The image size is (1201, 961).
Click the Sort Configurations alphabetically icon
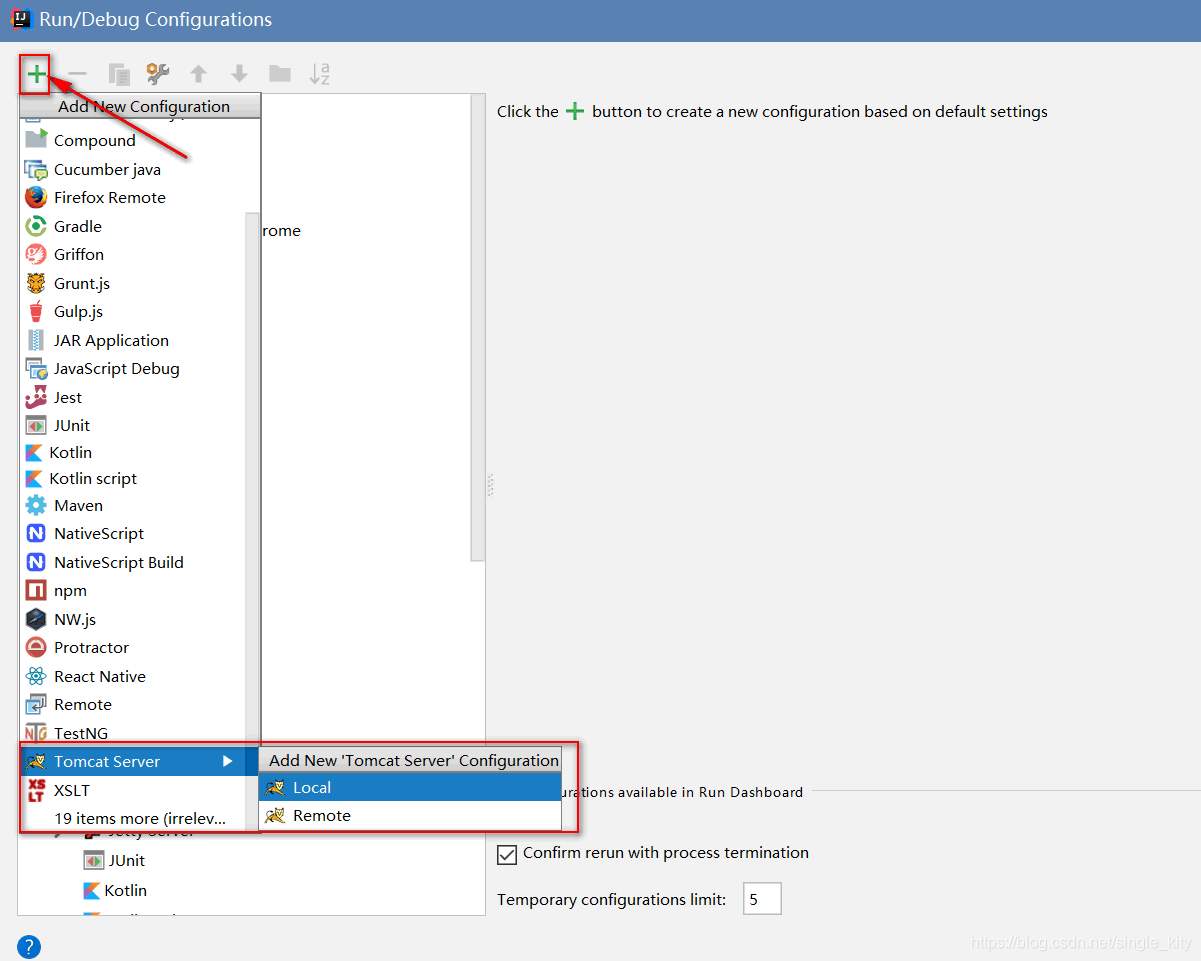pos(320,74)
